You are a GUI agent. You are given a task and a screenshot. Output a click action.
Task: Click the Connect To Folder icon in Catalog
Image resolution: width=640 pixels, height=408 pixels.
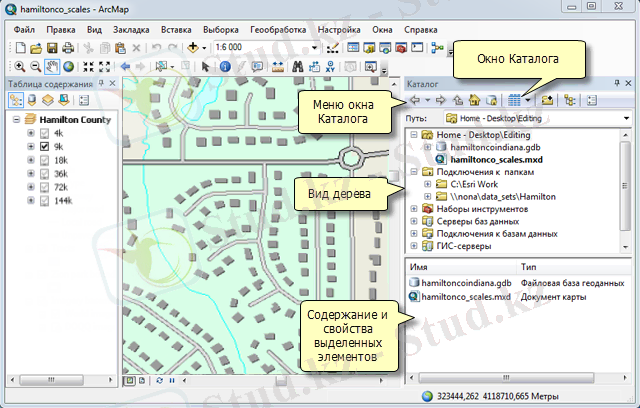(x=547, y=100)
